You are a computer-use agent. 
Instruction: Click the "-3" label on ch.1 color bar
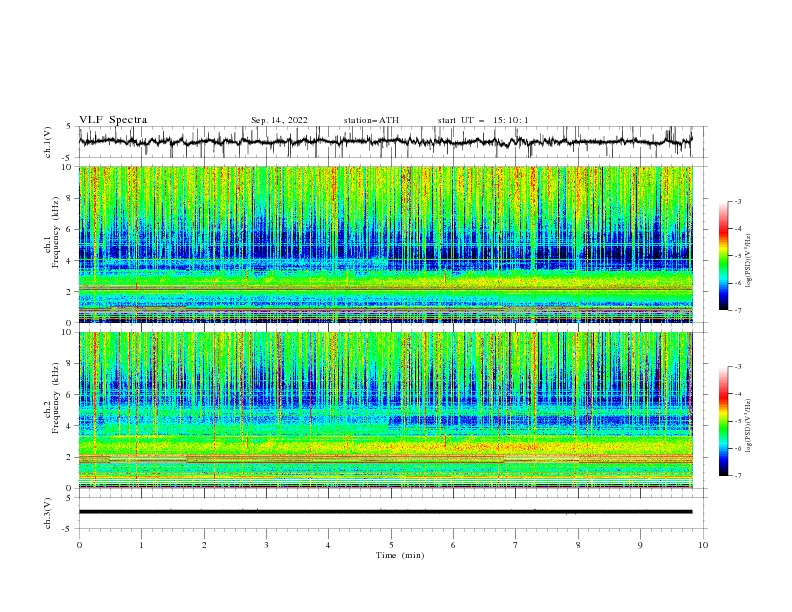[x=738, y=201]
